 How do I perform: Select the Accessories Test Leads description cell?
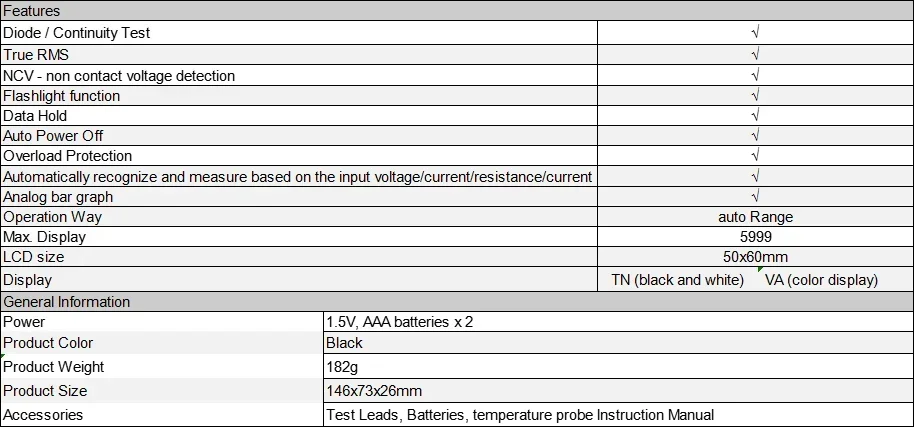click(619, 415)
